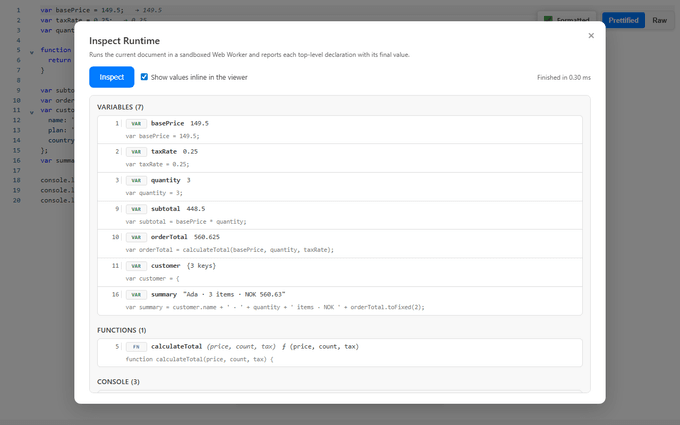Select the Prettified view tab
The image size is (680, 425).
click(x=623, y=20)
